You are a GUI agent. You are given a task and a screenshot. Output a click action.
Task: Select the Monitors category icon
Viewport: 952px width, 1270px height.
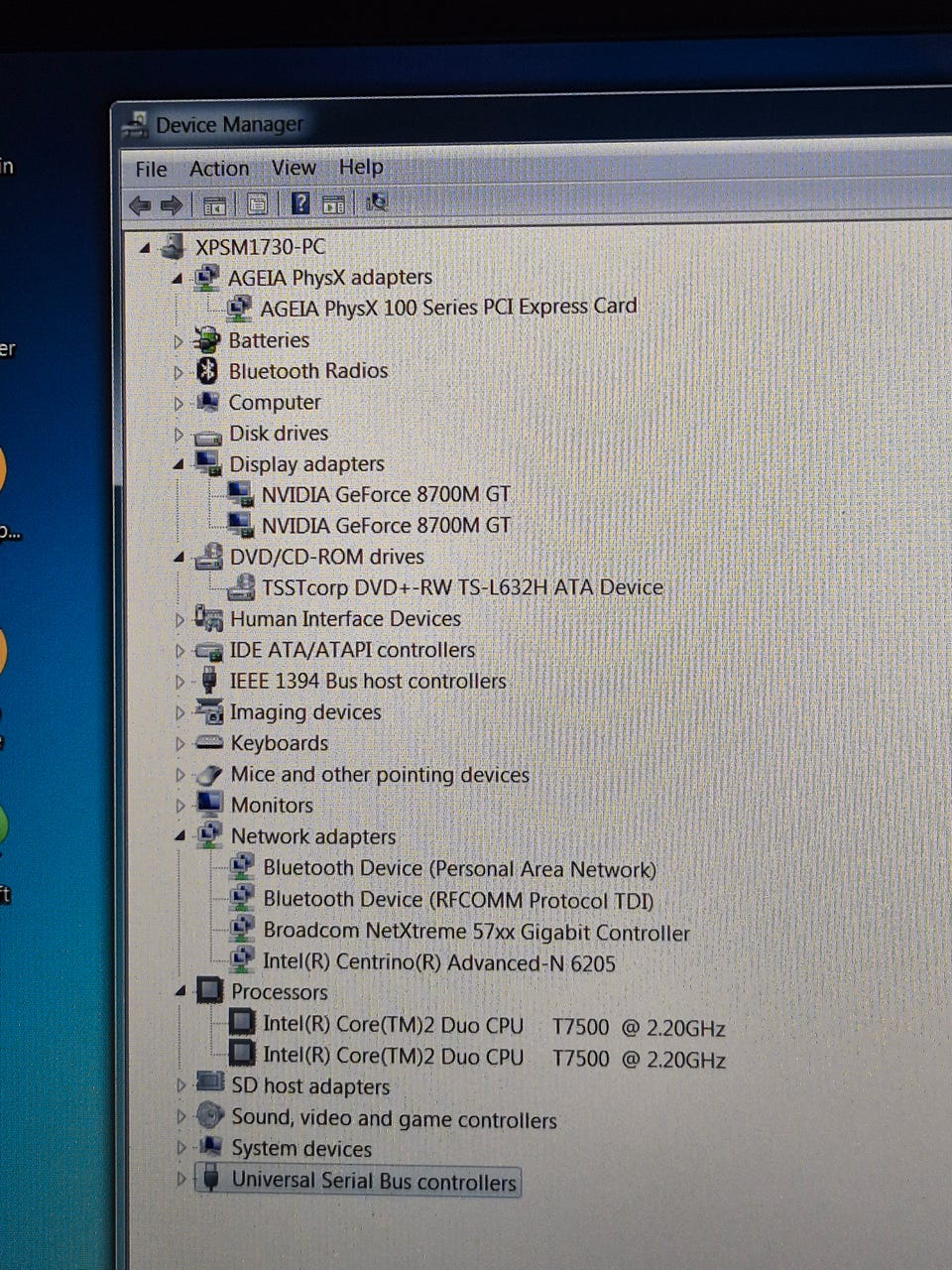[209, 805]
